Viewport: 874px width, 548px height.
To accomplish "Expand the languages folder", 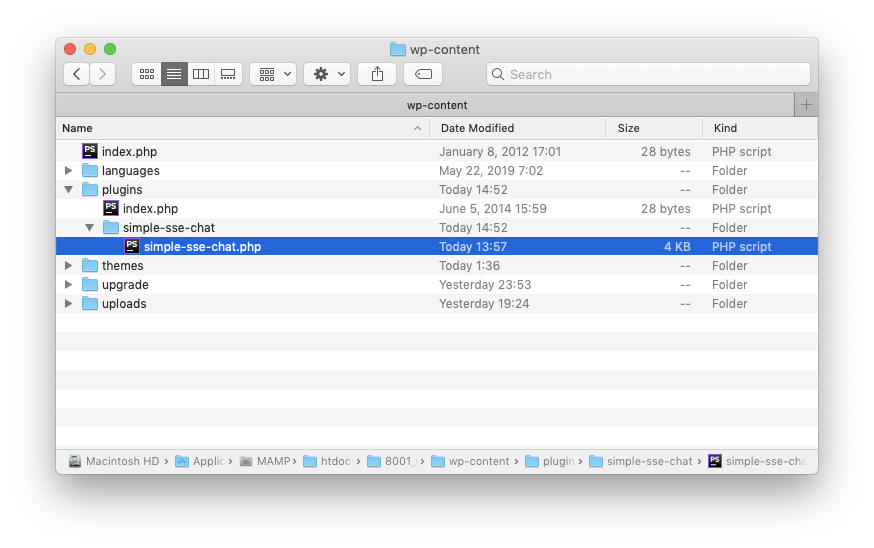I will (69, 171).
